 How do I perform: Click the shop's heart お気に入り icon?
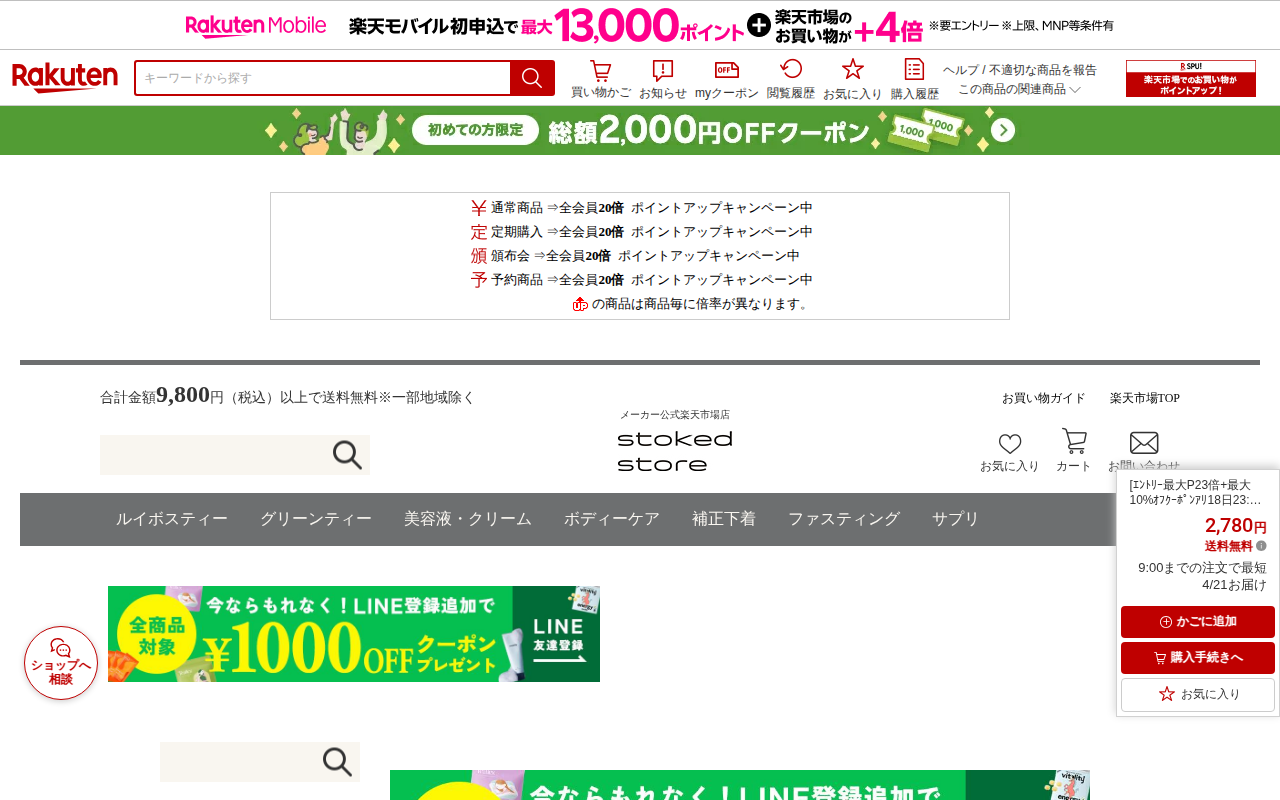point(1010,452)
